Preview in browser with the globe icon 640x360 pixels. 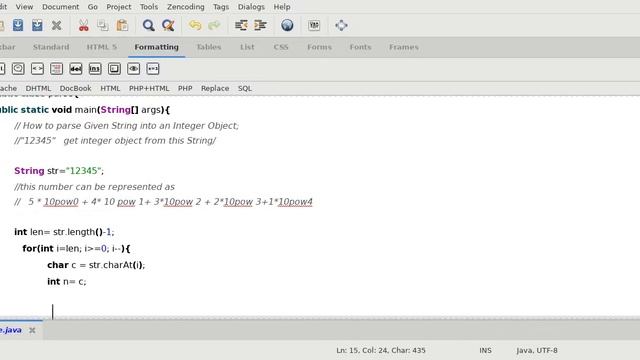[287, 25]
